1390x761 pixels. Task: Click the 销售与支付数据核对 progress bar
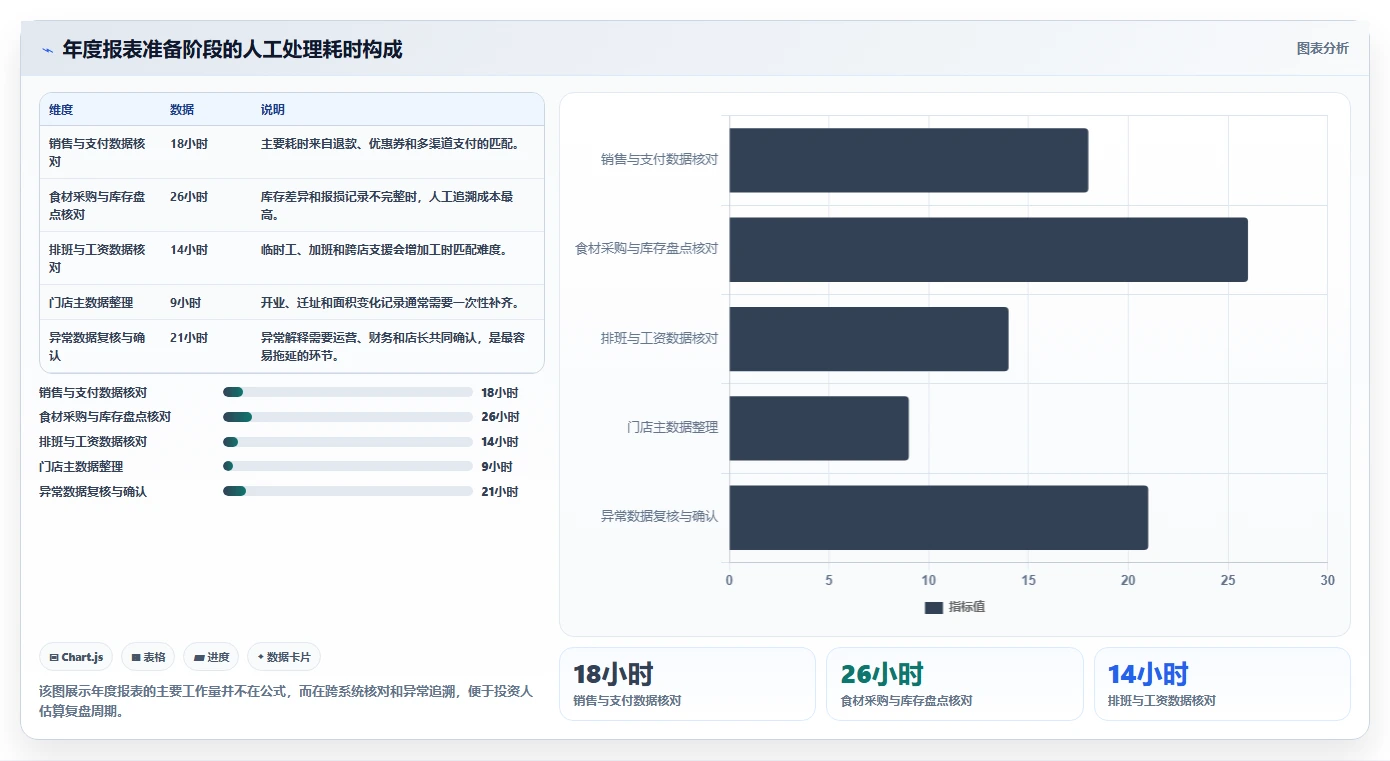click(348, 392)
